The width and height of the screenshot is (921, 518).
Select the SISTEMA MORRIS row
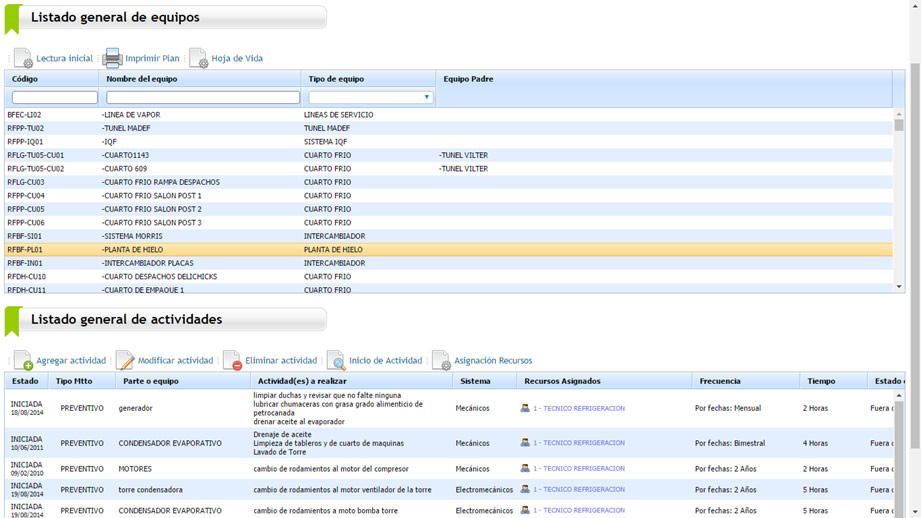[449, 236]
